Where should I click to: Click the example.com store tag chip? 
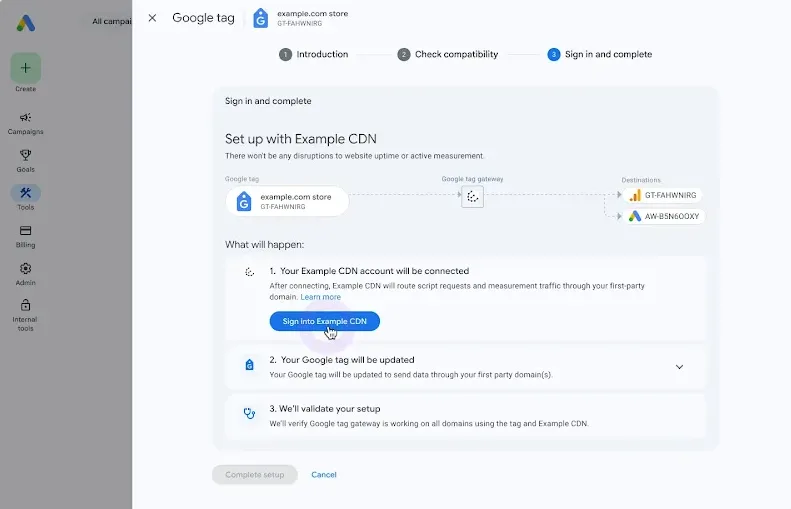tap(287, 201)
